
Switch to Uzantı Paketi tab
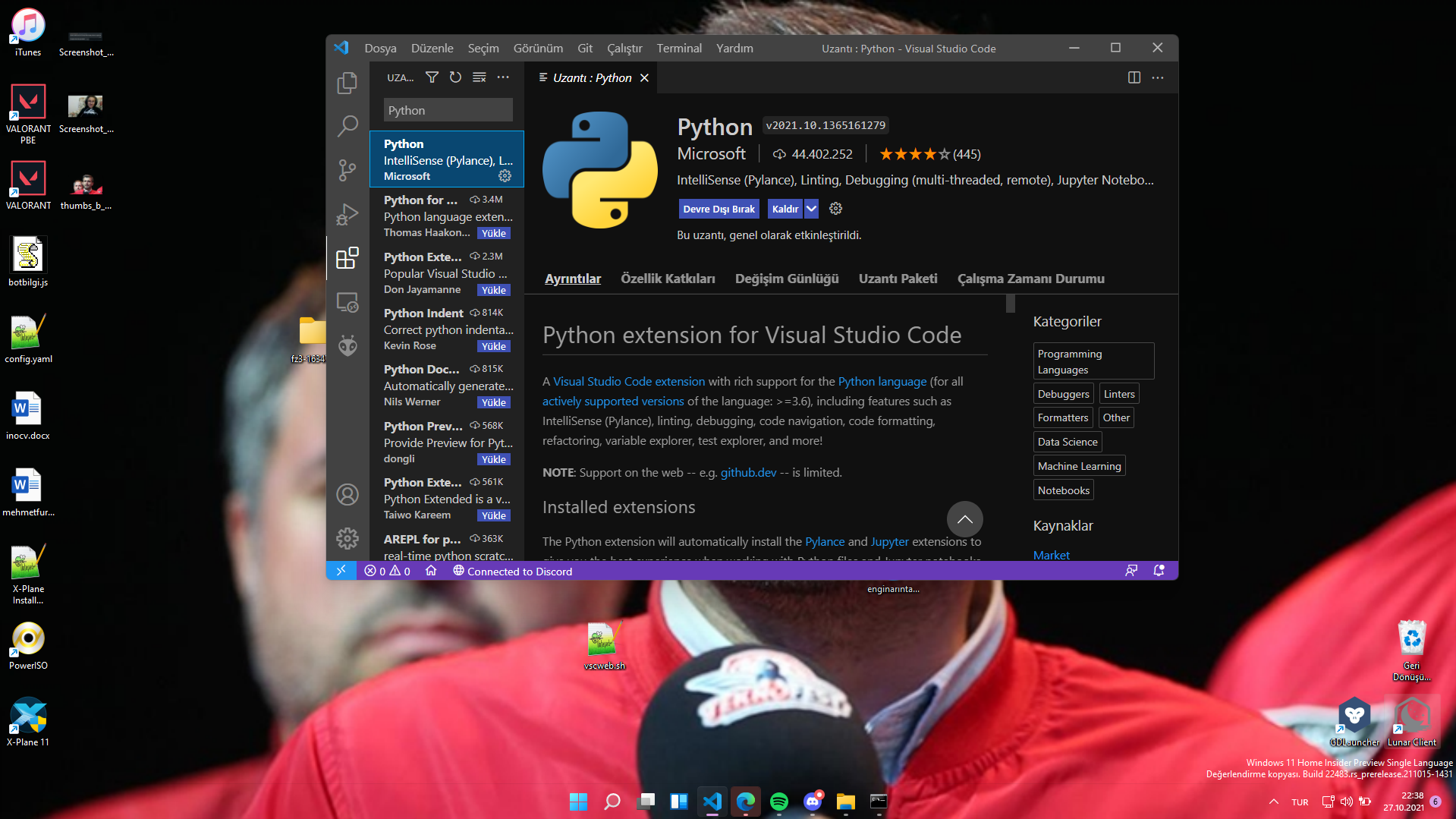tap(898, 279)
